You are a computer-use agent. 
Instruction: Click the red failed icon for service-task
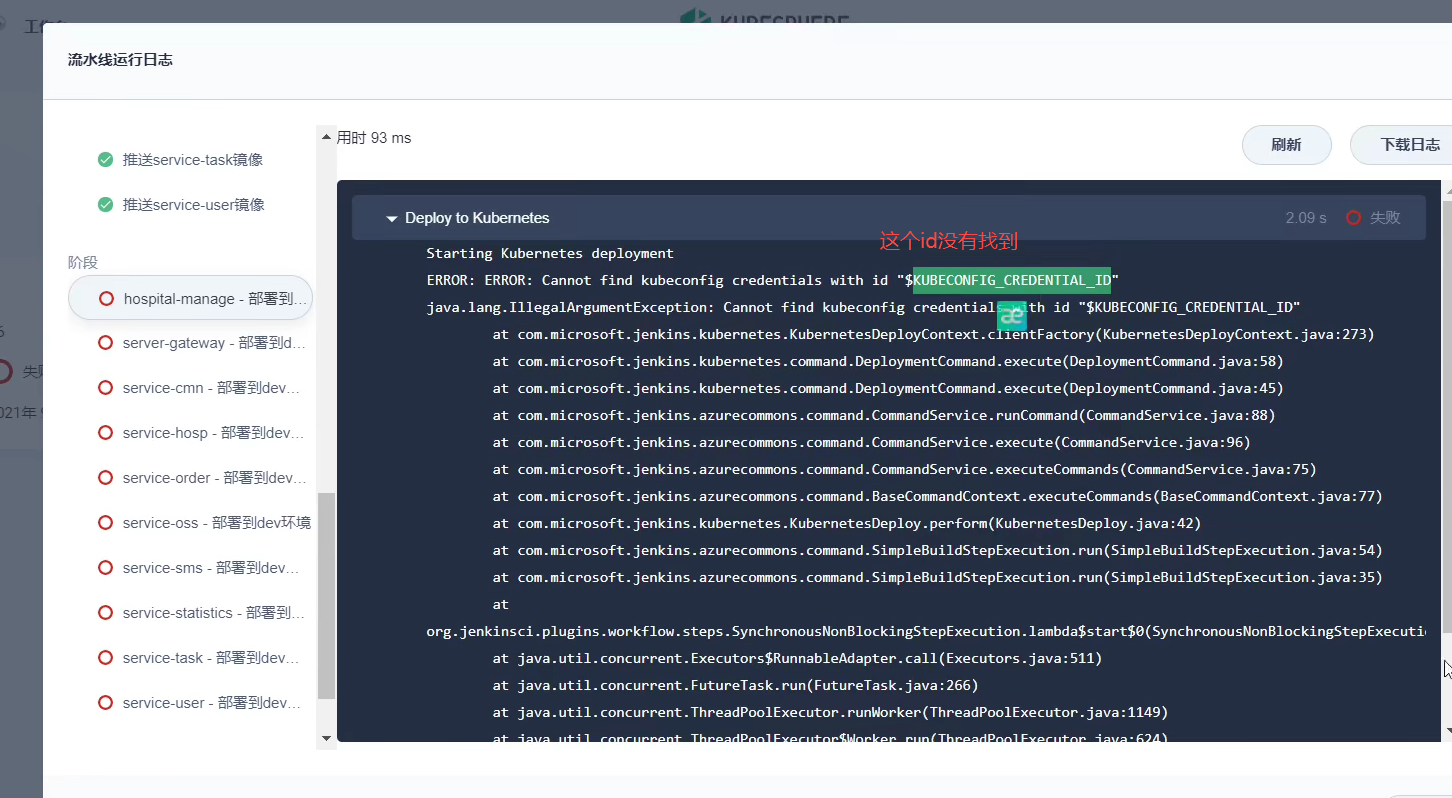105,658
